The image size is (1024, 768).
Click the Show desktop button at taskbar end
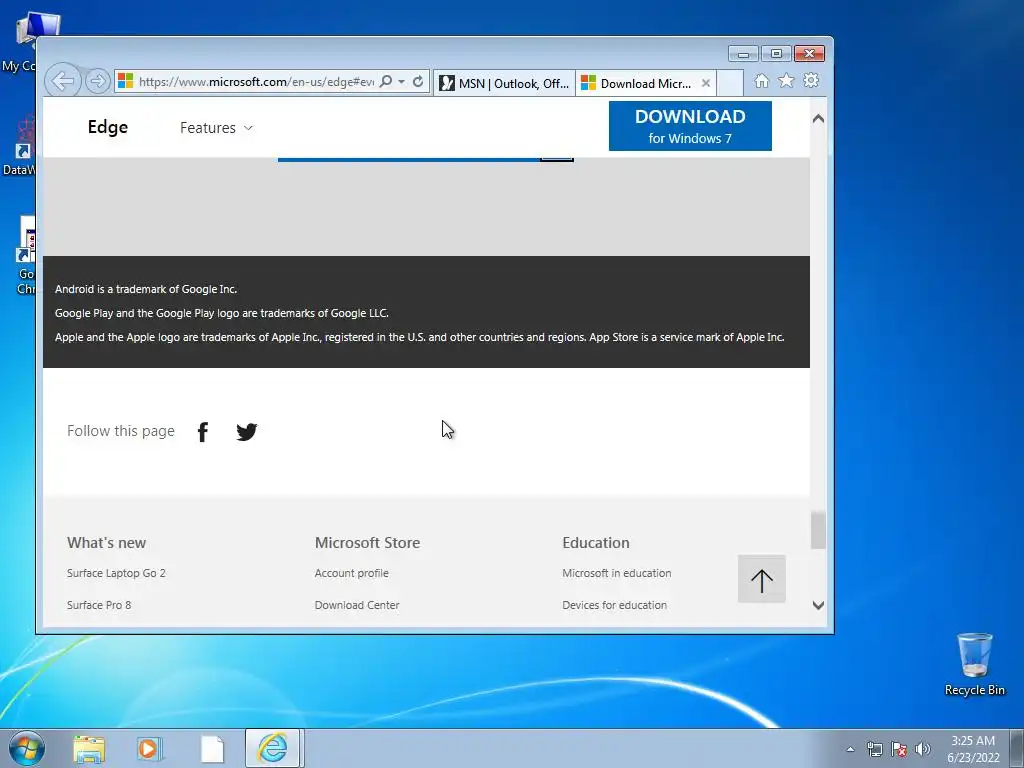(x=1017, y=749)
